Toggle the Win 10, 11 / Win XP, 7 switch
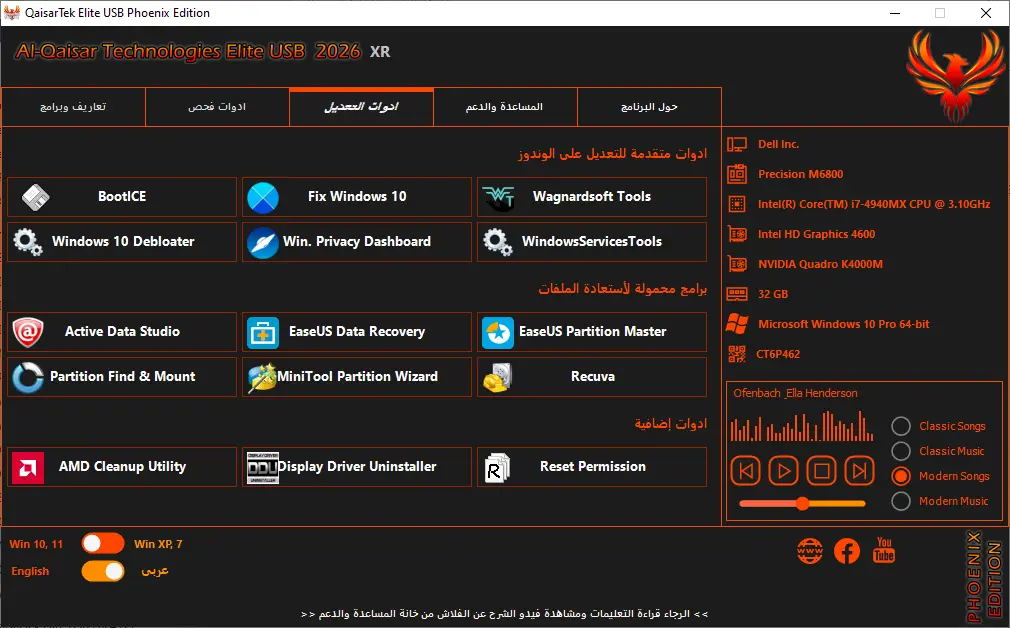This screenshot has width=1010, height=628. (x=103, y=544)
